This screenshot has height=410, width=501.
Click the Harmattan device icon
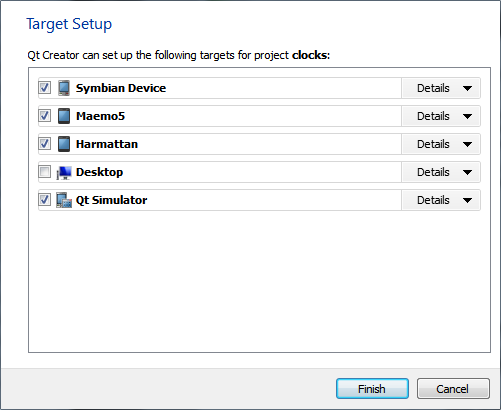[x=64, y=144]
